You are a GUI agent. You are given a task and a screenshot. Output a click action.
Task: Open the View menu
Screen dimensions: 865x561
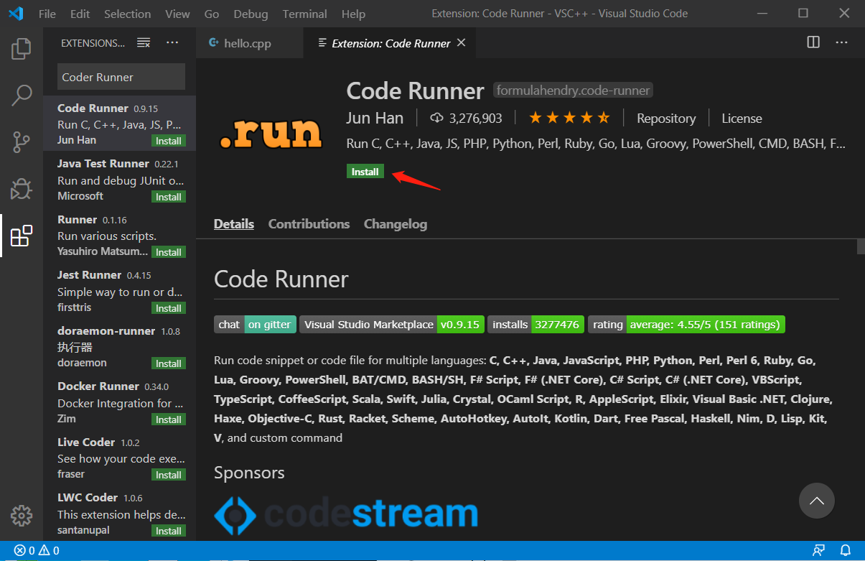[x=178, y=14]
